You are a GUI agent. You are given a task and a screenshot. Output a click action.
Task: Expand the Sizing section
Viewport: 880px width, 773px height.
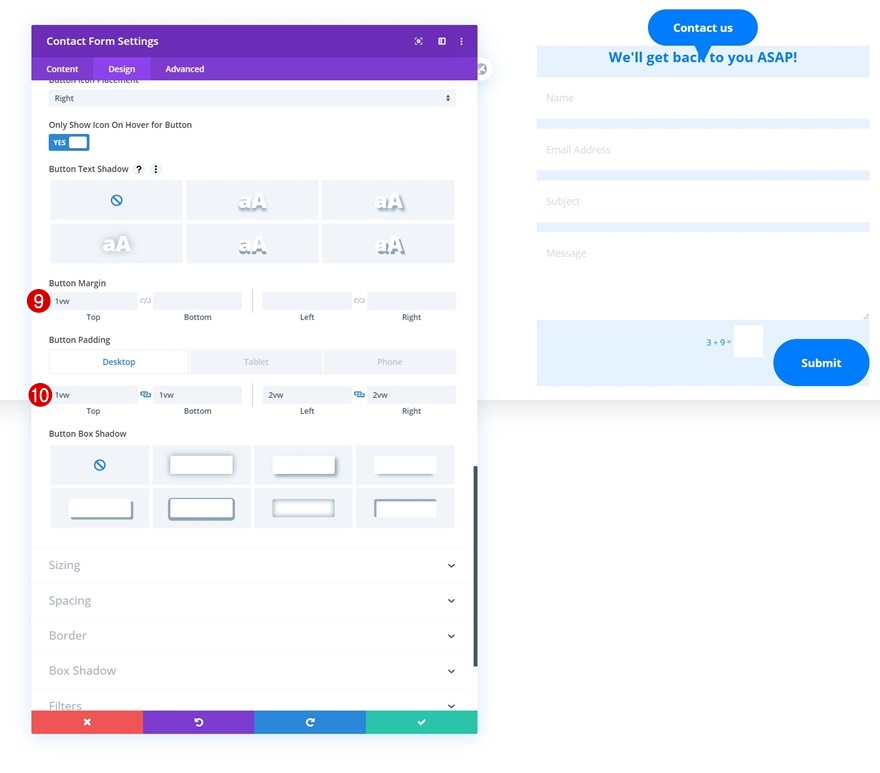[252, 565]
